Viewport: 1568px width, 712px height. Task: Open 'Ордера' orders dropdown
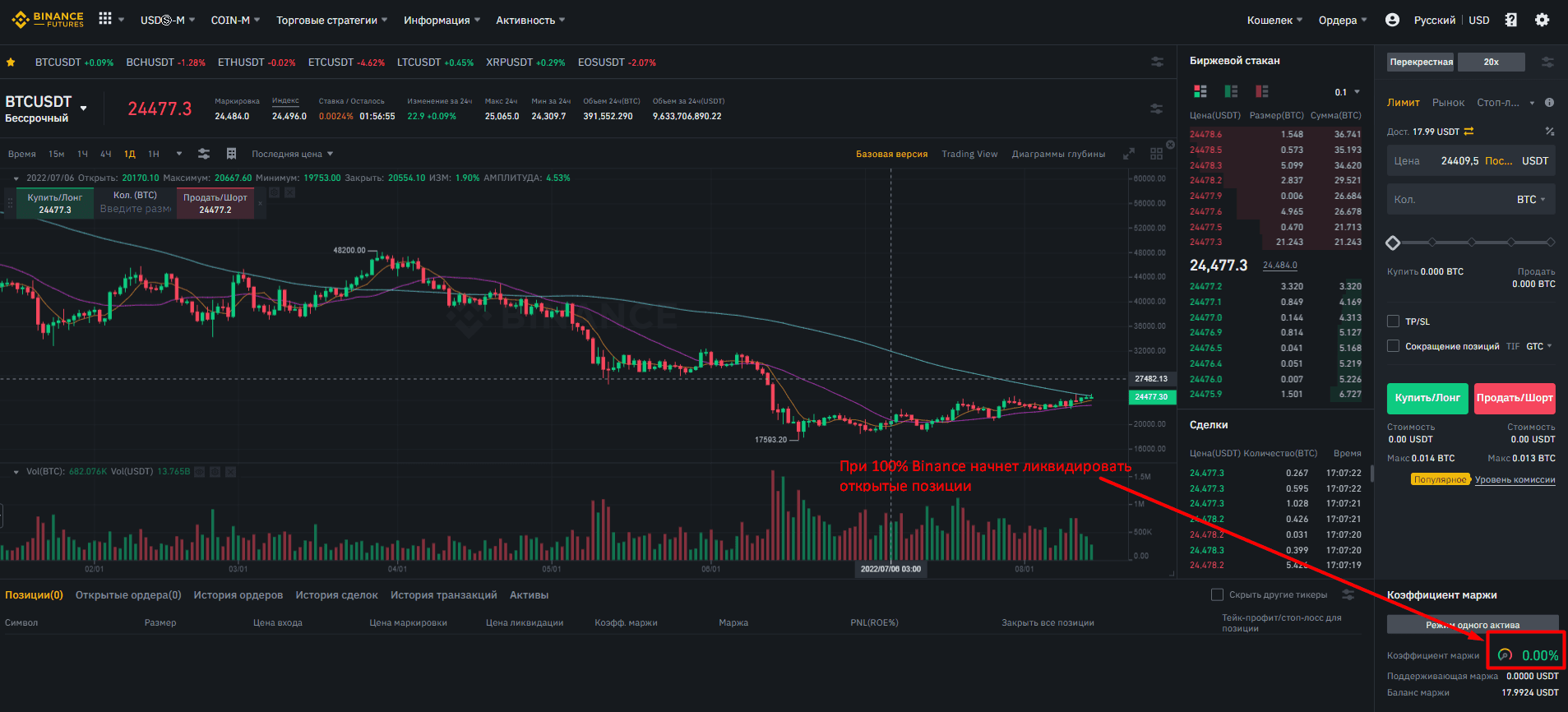tap(1343, 20)
